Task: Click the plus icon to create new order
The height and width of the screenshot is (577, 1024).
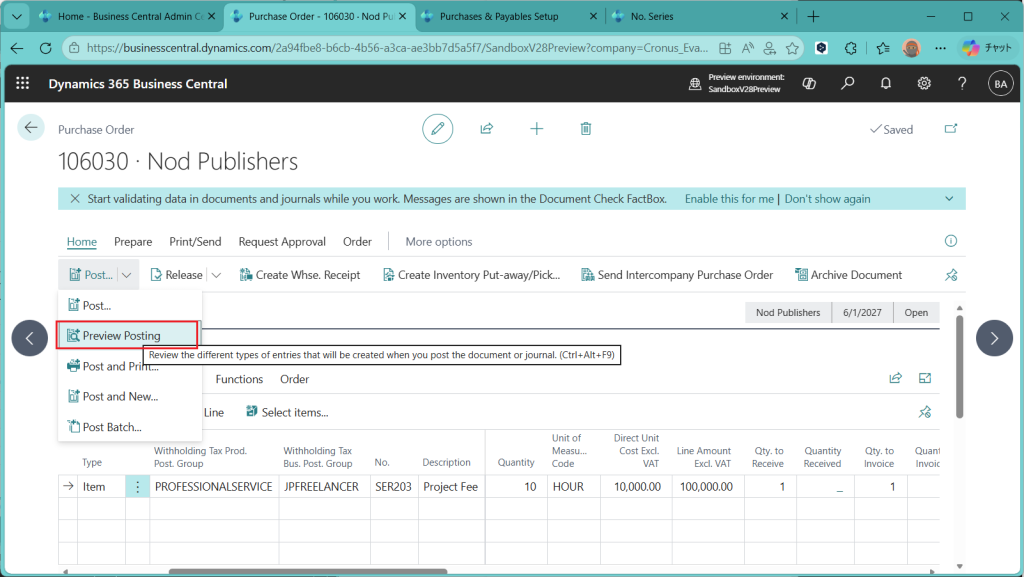Action: point(537,129)
